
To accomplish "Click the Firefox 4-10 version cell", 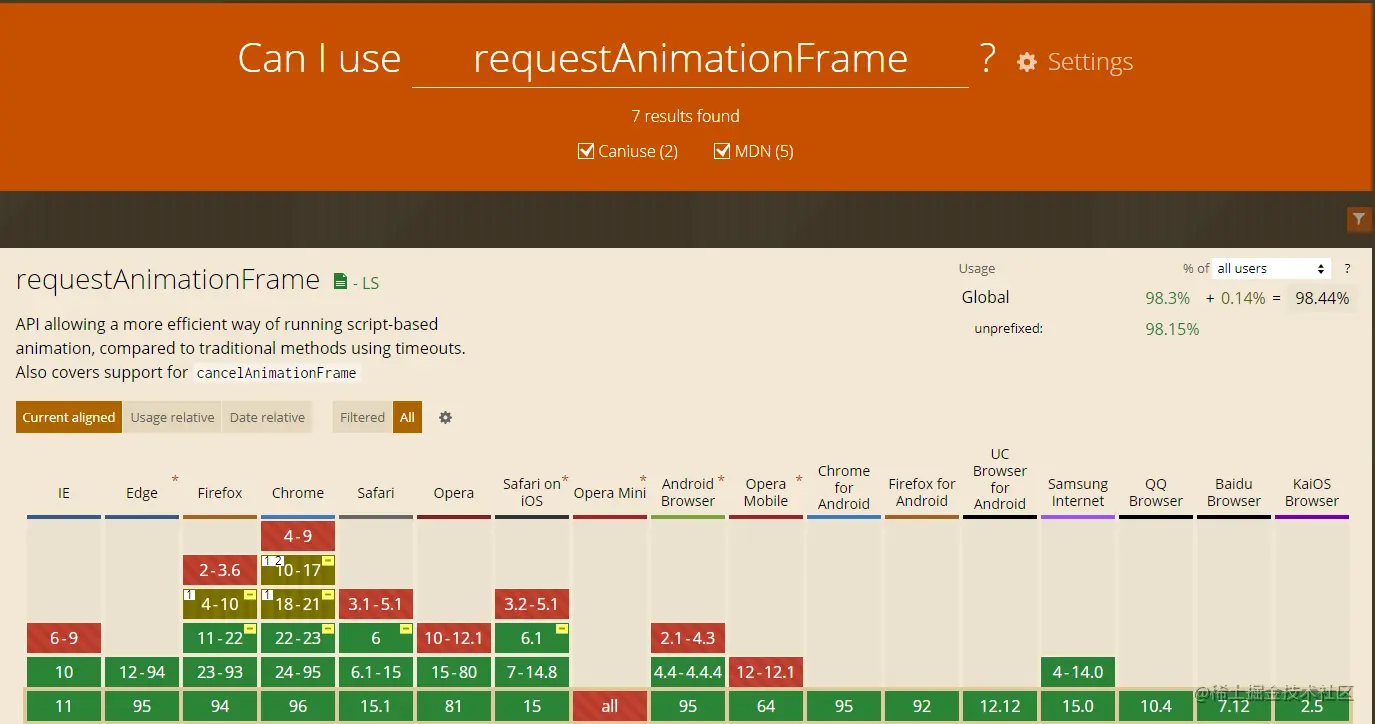I will [220, 604].
